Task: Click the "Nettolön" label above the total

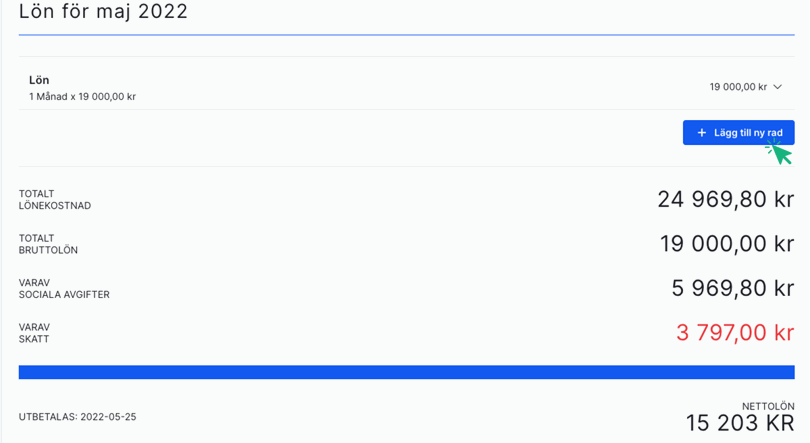Action: pos(767,406)
